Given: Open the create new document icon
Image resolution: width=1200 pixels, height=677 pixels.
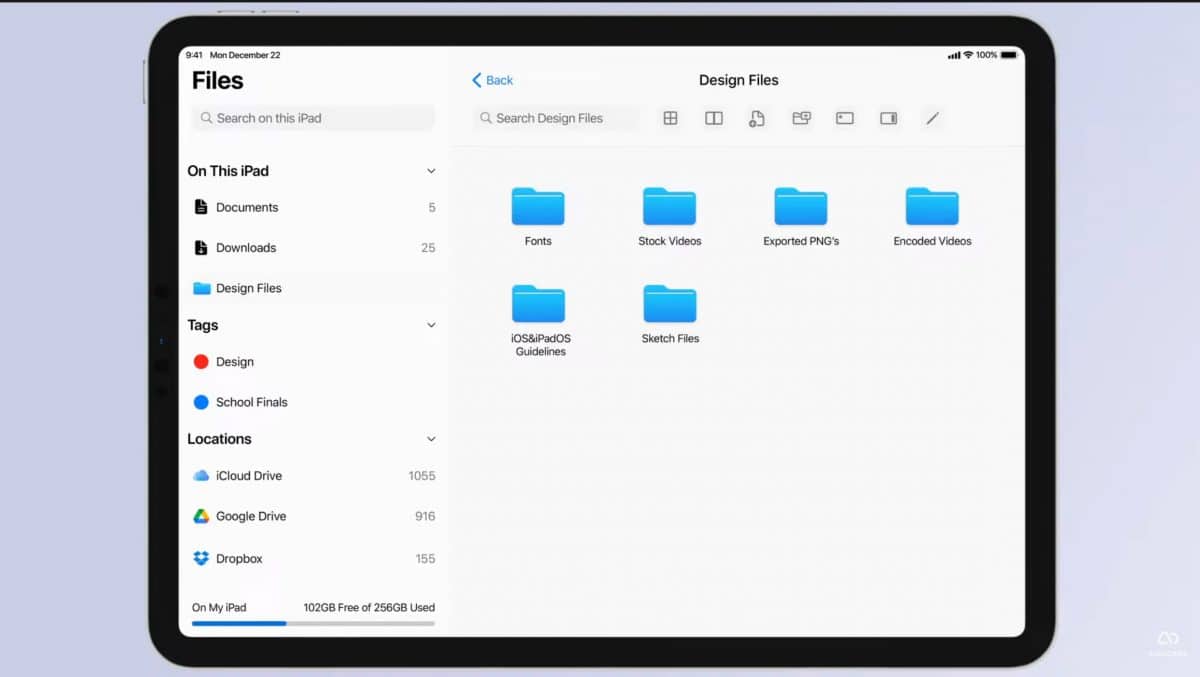Looking at the screenshot, I should (757, 118).
